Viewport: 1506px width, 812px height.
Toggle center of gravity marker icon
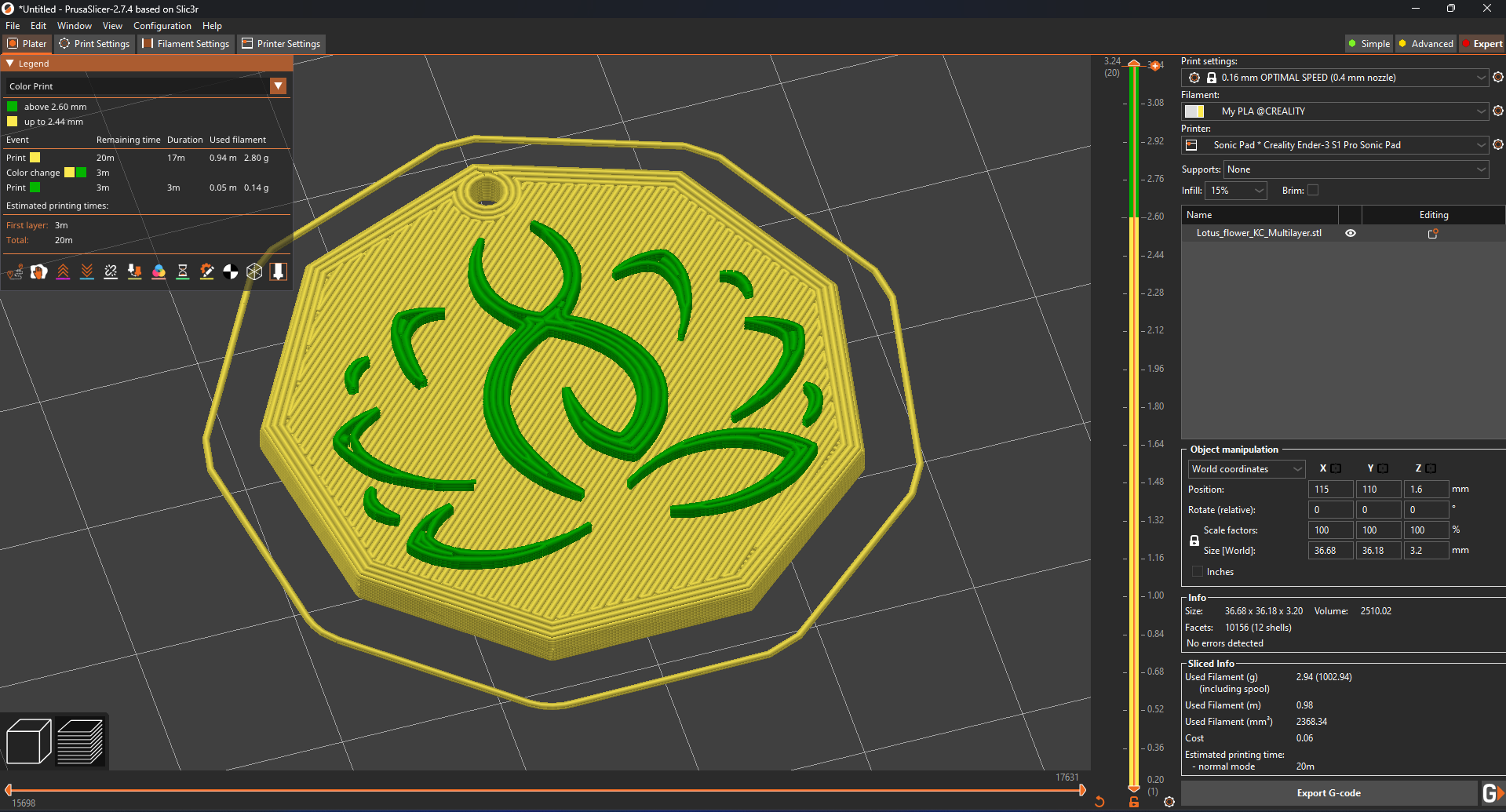coord(231,271)
